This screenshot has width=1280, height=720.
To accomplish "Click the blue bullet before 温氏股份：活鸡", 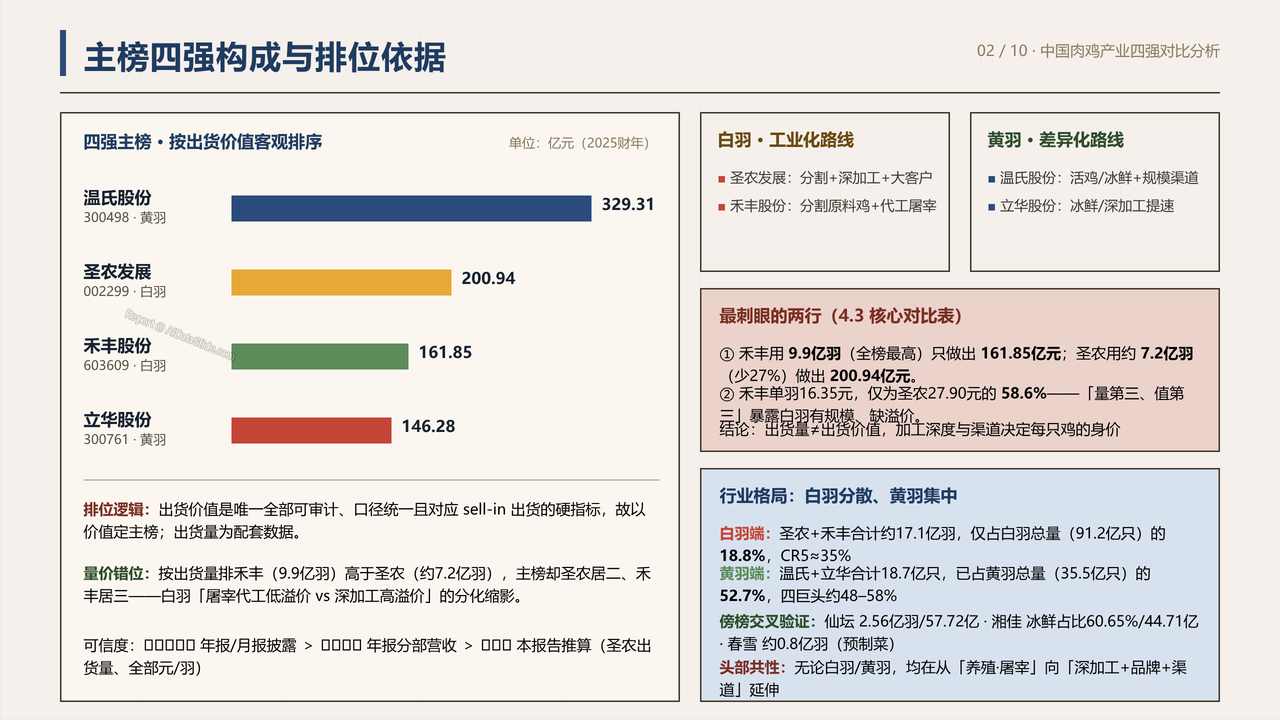I will tap(992, 179).
